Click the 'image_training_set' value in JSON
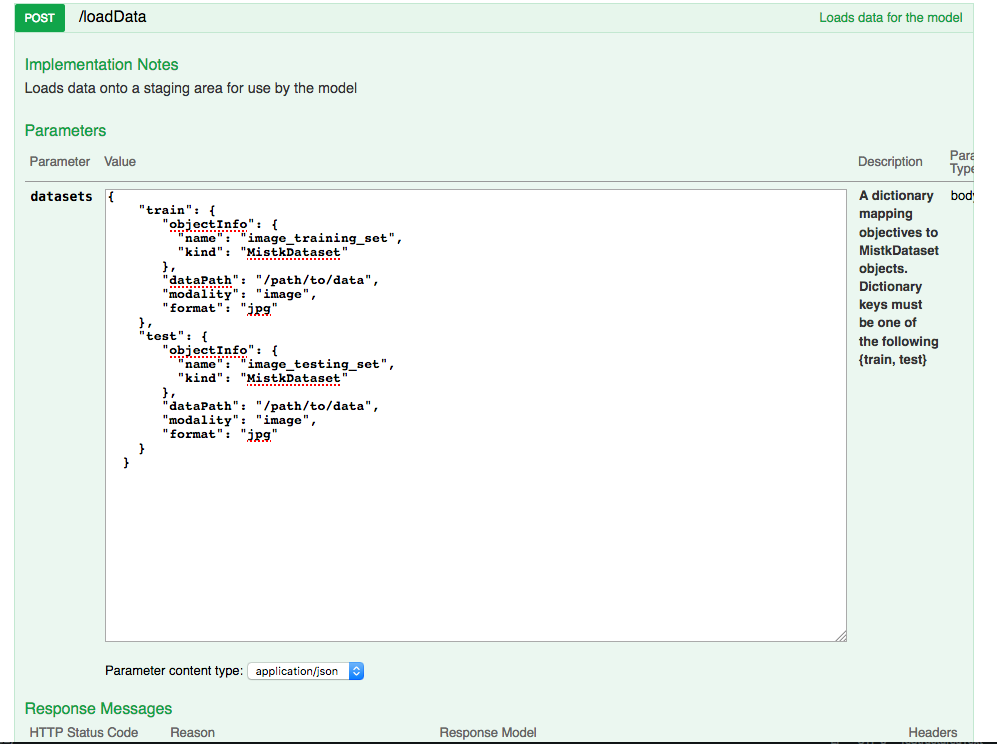997x744 pixels. coord(317,238)
